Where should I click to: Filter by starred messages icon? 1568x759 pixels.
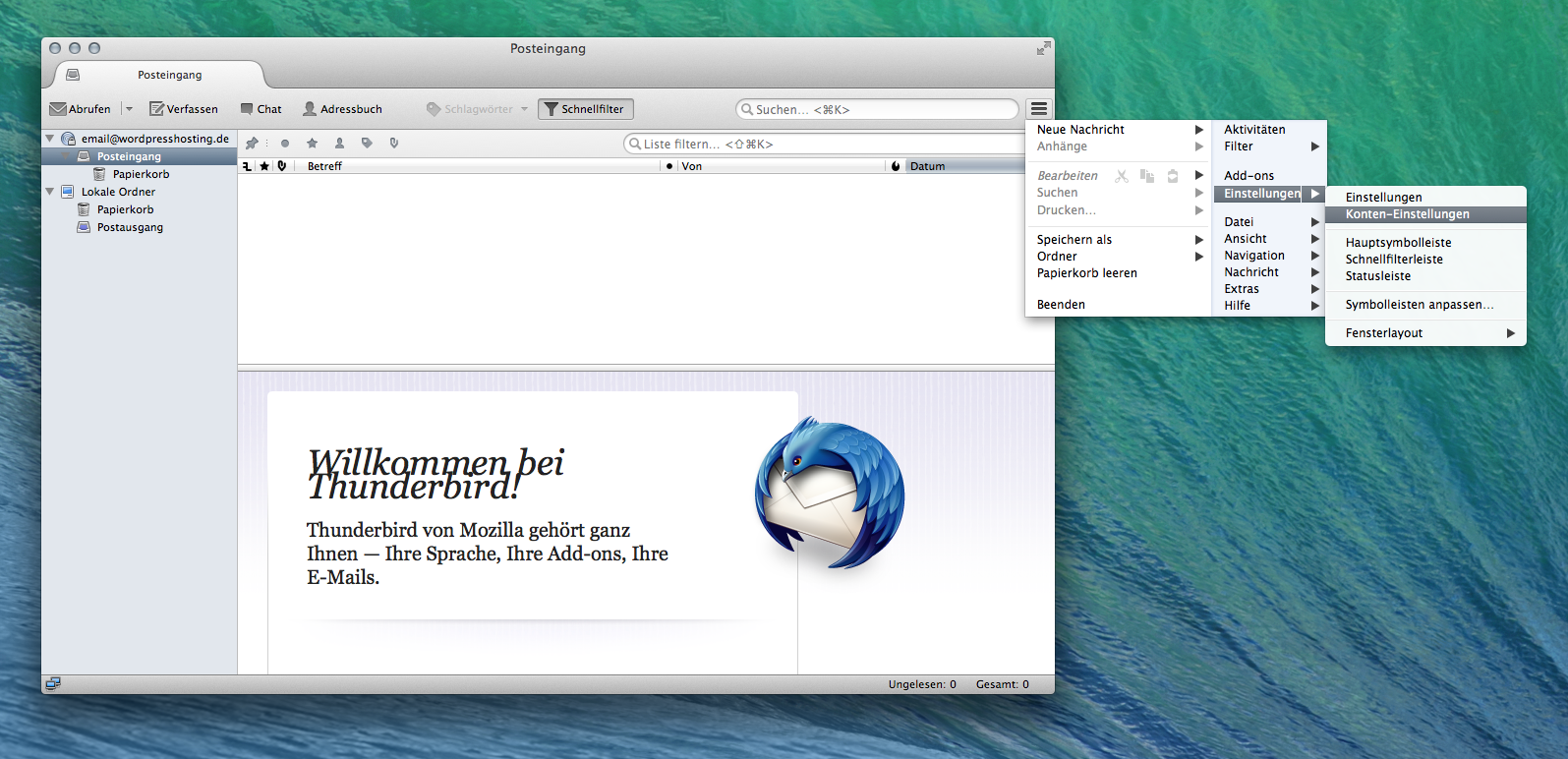pos(312,144)
